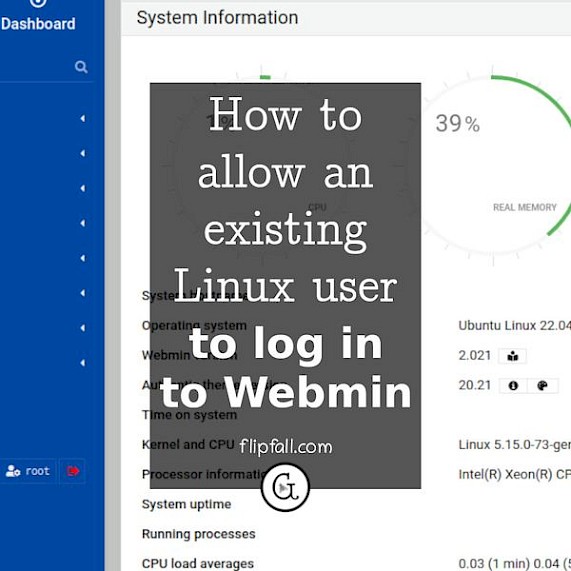This screenshot has height=571, width=571.
Task: Click the palette icon beside theme 20.21
Action: 543,386
